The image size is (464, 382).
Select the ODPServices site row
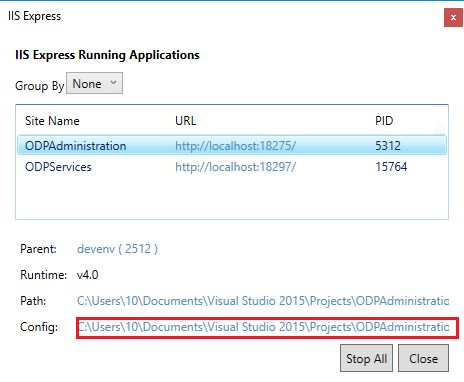coord(232,167)
